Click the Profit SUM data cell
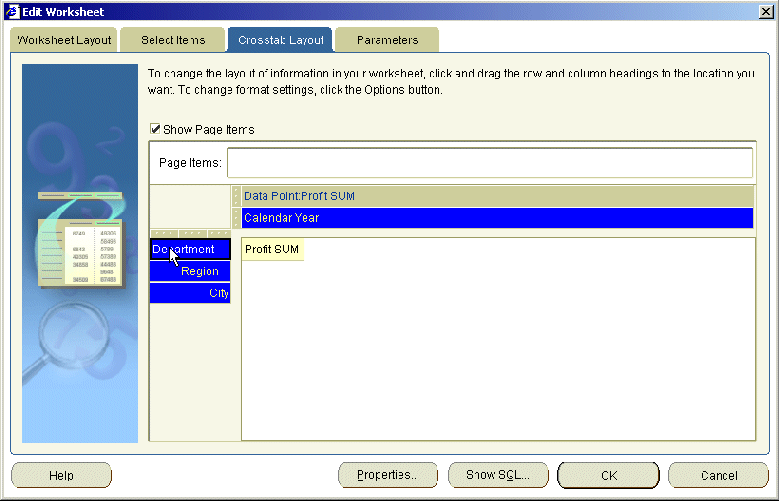Image resolution: width=779 pixels, height=501 pixels. pos(272,249)
